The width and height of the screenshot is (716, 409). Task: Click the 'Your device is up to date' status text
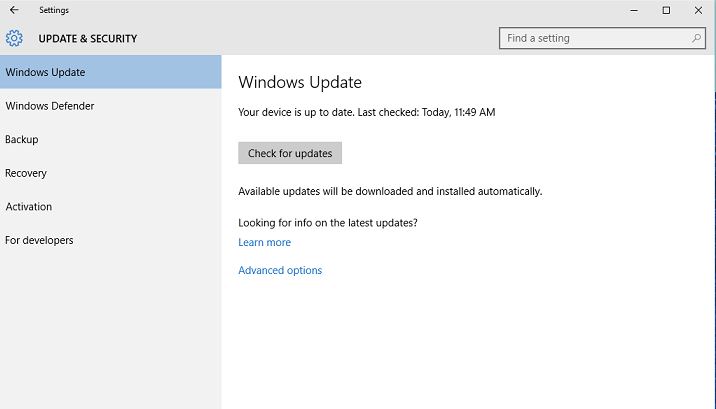pyautogui.click(x=367, y=112)
